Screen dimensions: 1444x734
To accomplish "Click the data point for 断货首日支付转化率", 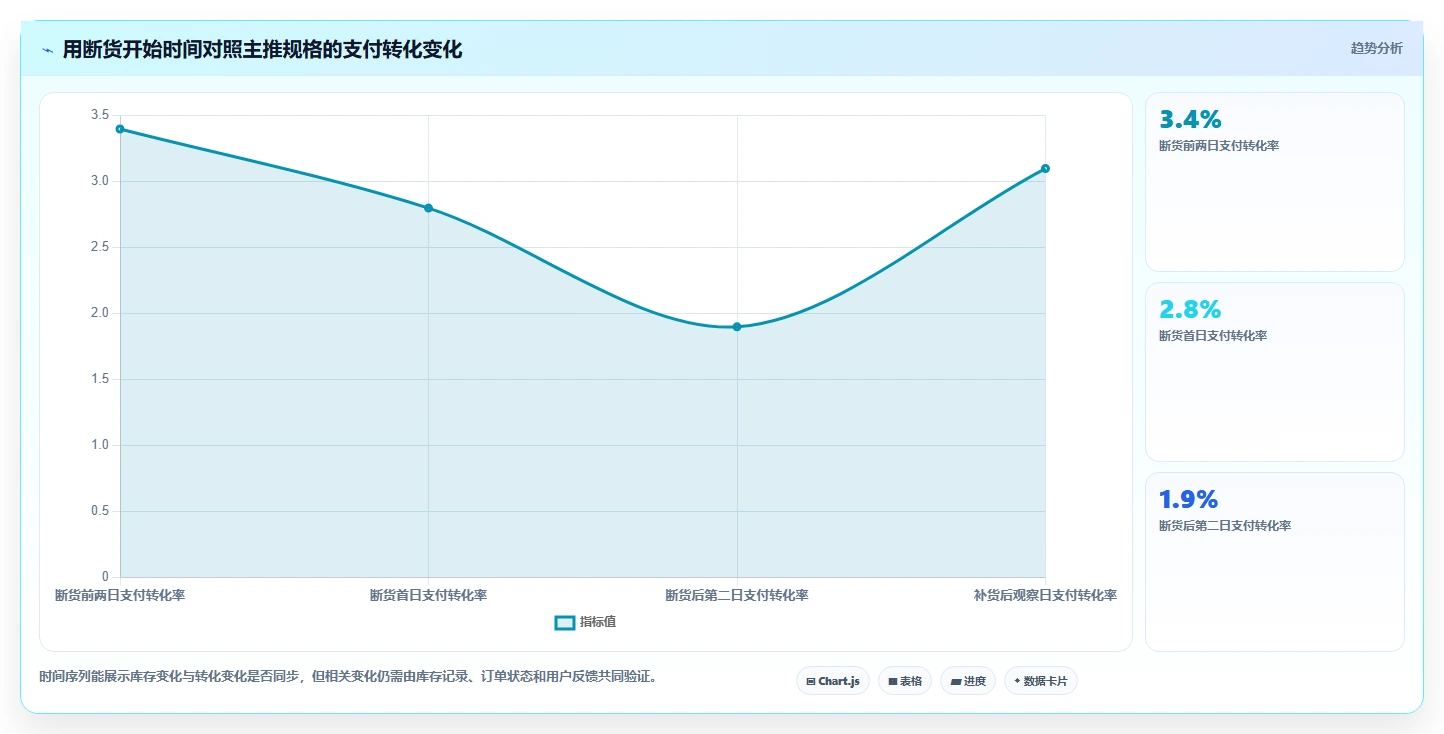I will 428,208.
